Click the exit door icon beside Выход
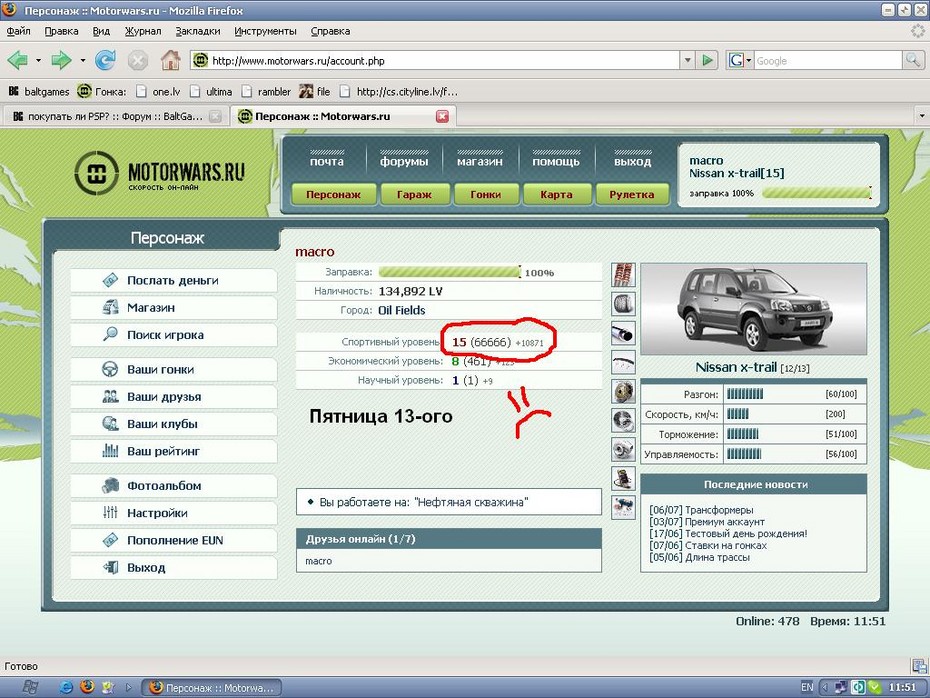Screen dimensions: 930x698 [x=110, y=567]
